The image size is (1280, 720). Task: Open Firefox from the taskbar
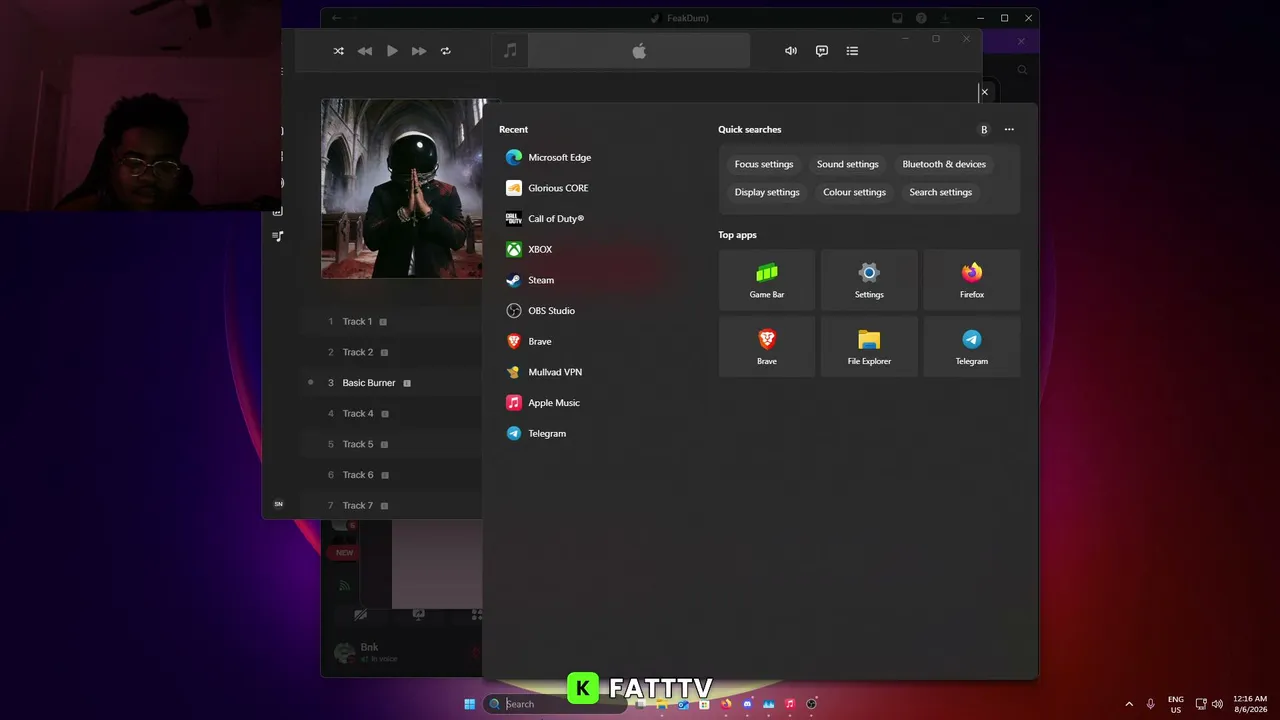tap(726, 704)
